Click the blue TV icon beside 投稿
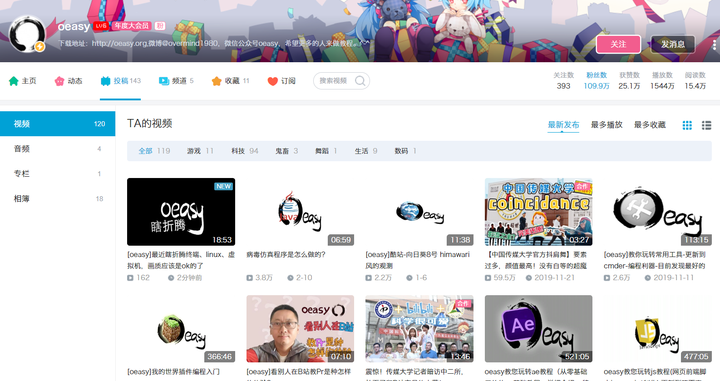The height and width of the screenshot is (381, 720). click(x=106, y=81)
